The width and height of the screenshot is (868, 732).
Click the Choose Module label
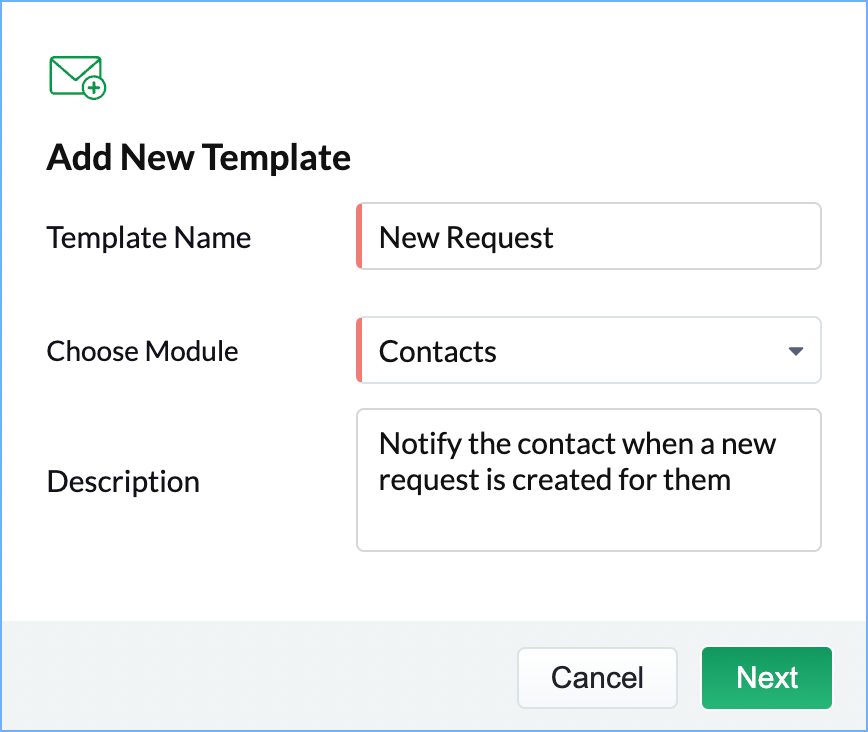(143, 351)
